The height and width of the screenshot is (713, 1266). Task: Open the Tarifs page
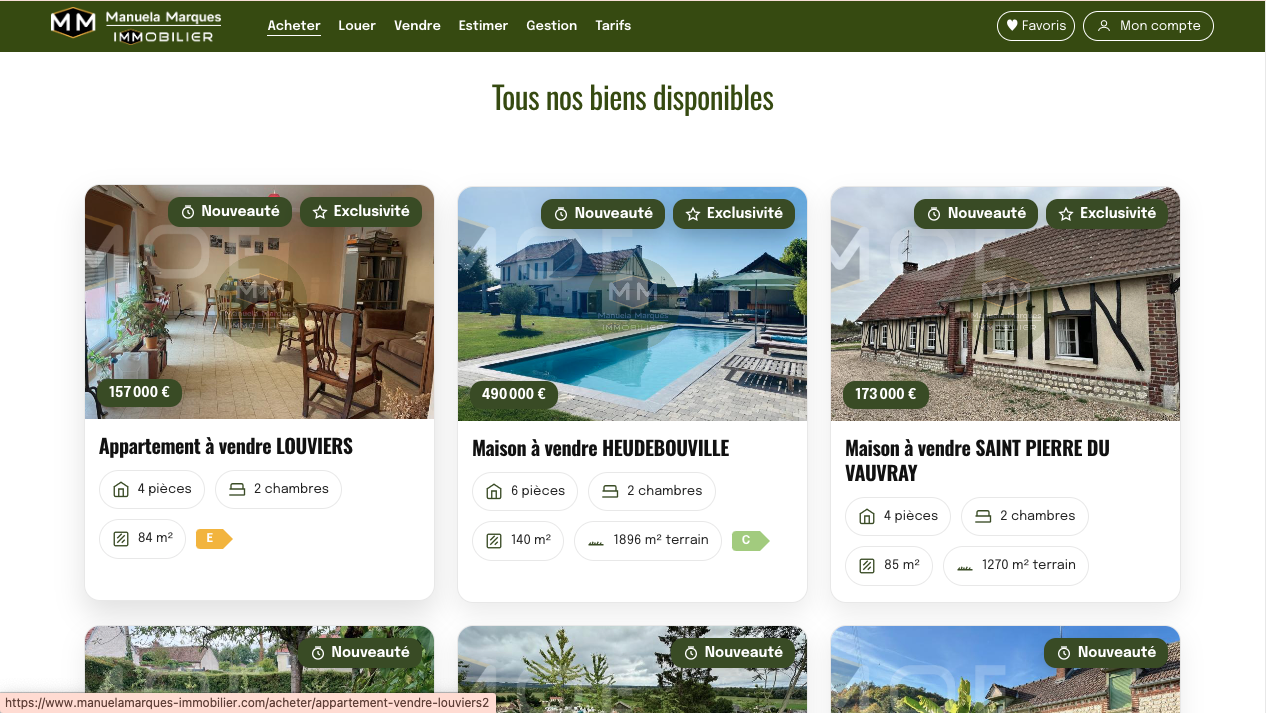(613, 26)
